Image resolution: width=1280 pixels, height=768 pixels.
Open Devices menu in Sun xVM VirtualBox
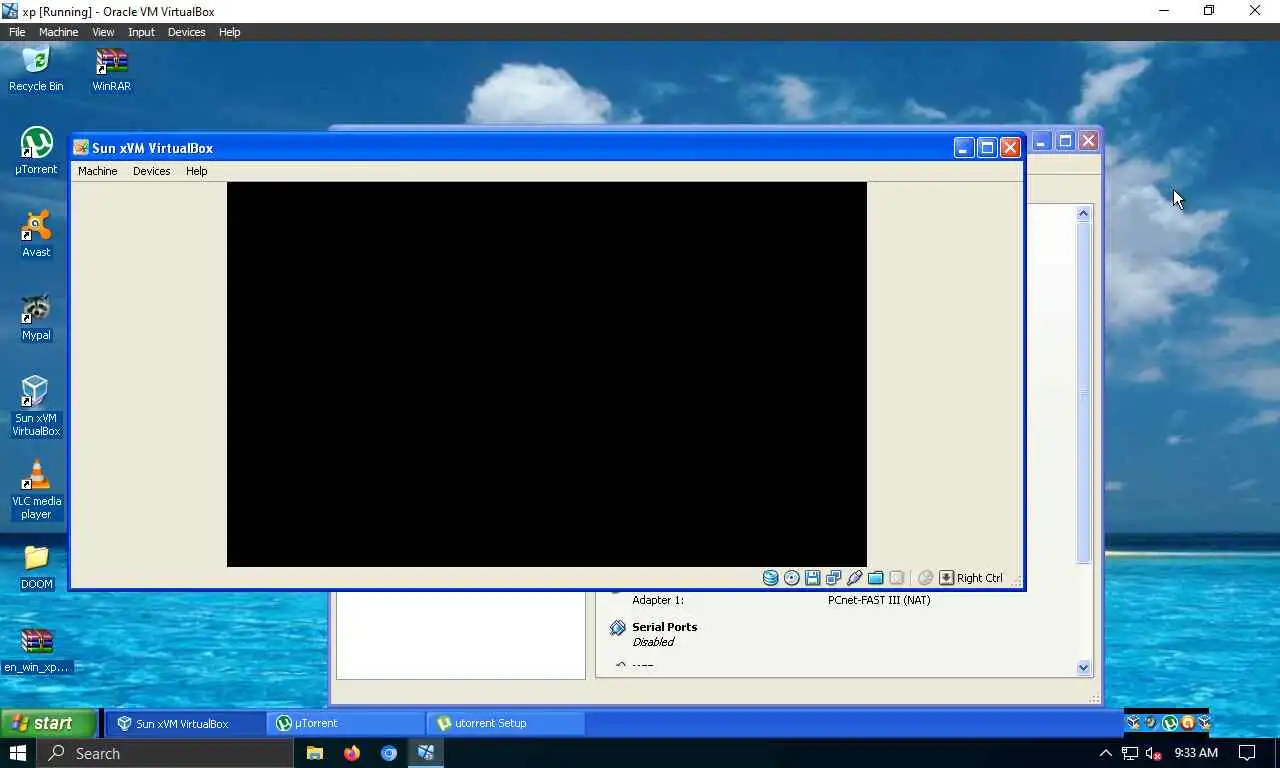(x=151, y=171)
